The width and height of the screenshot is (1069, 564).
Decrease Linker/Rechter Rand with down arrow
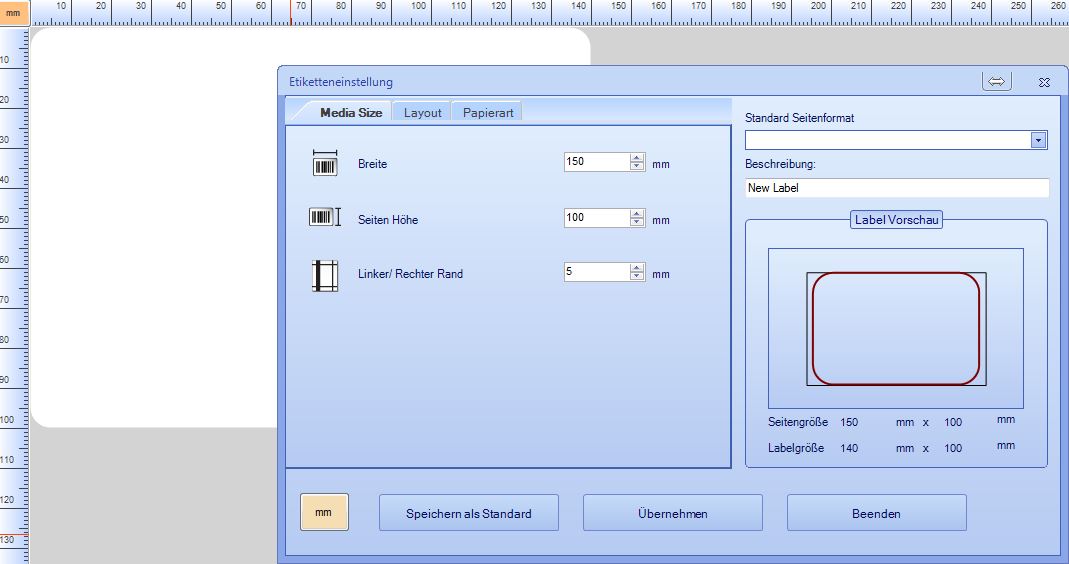tap(637, 276)
